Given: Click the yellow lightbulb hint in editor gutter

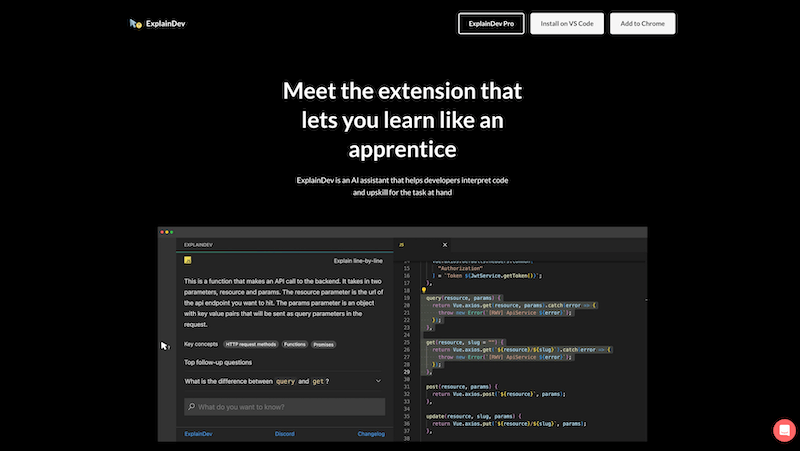Looking at the screenshot, I should pos(424,290).
